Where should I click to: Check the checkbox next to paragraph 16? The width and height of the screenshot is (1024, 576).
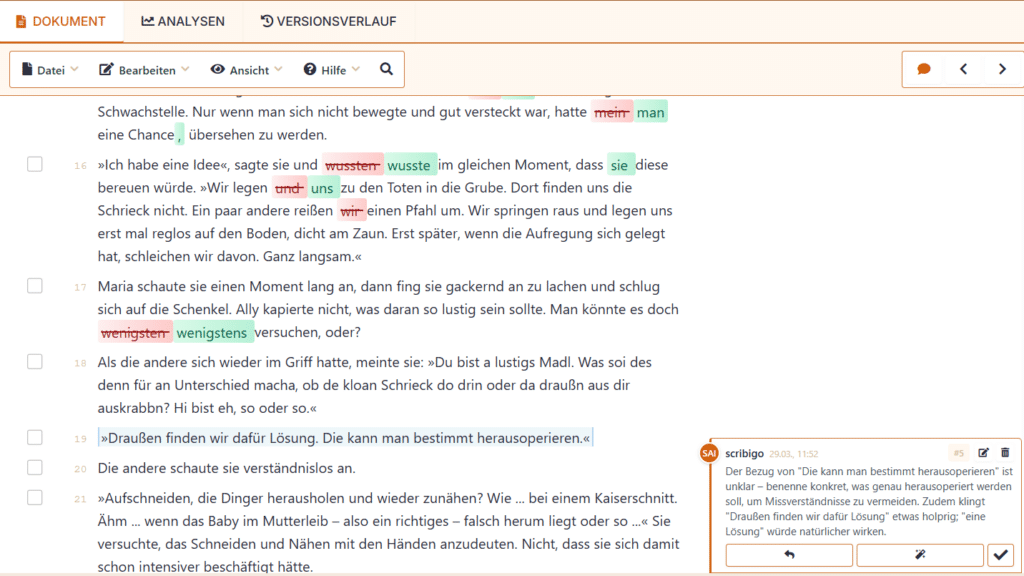35,165
